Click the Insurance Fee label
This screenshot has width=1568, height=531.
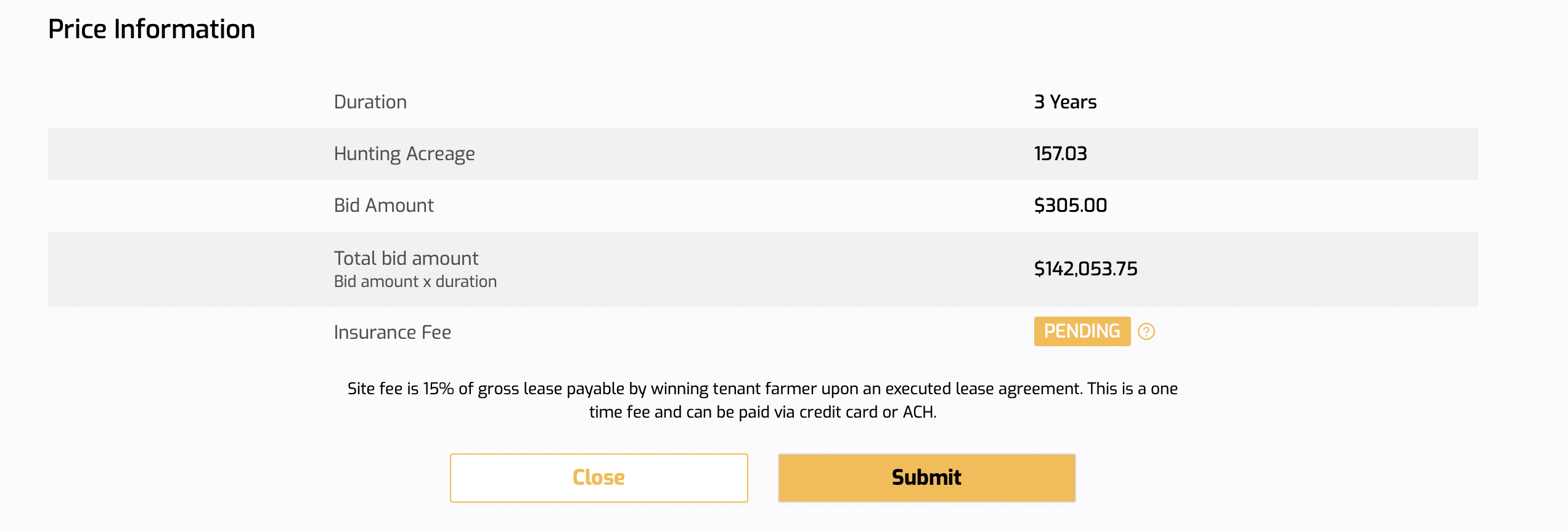tap(393, 333)
